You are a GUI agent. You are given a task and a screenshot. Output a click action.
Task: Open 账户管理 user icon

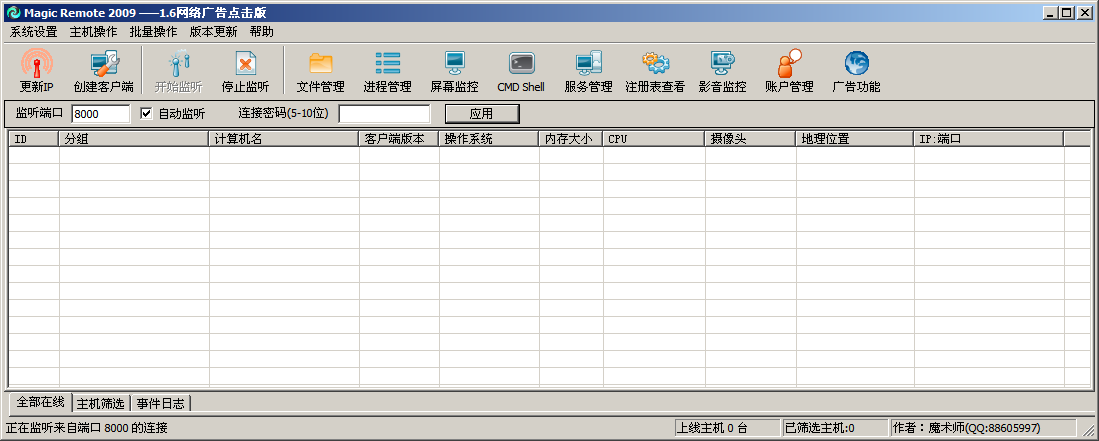[x=789, y=64]
